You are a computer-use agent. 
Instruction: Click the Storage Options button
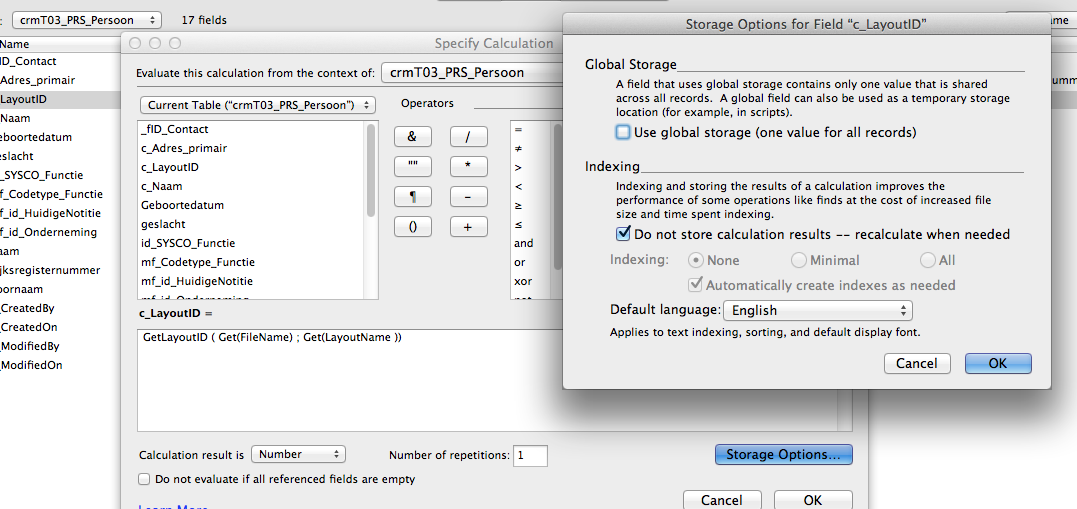(x=784, y=455)
